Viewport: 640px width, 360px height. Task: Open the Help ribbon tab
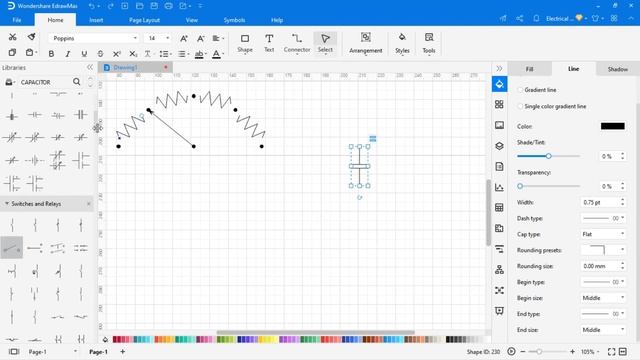tap(277, 20)
